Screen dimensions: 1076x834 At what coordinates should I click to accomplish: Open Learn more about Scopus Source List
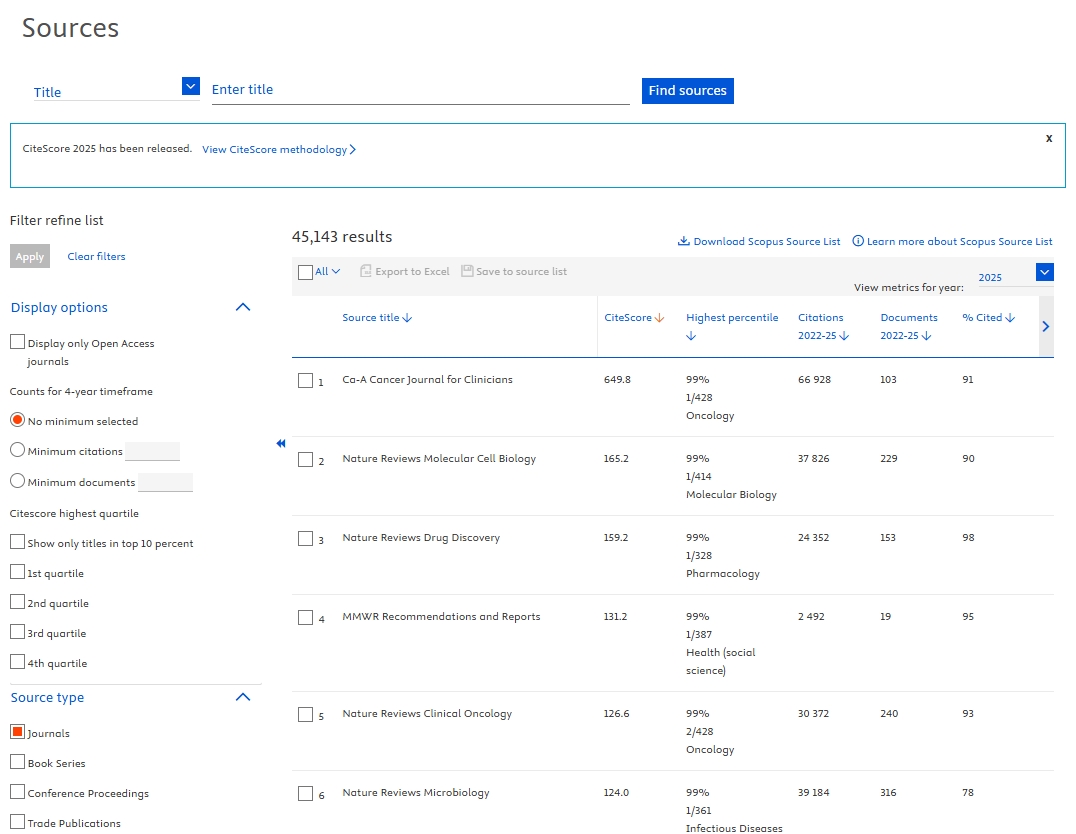click(952, 241)
